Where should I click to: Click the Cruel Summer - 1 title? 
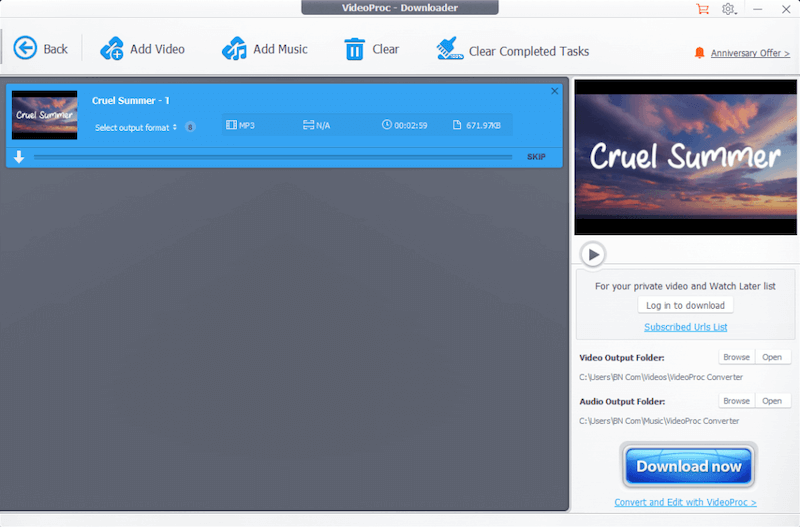(131, 101)
